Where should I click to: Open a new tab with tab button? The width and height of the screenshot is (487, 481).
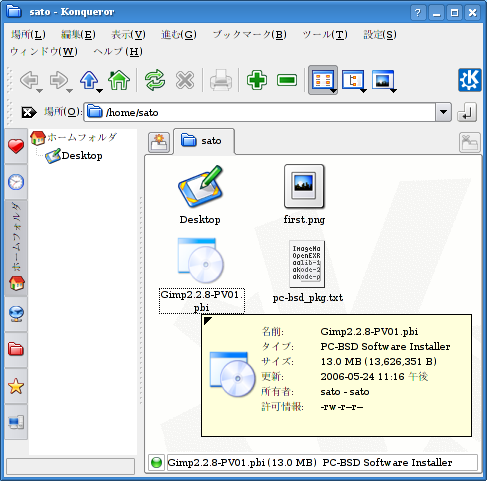click(159, 142)
